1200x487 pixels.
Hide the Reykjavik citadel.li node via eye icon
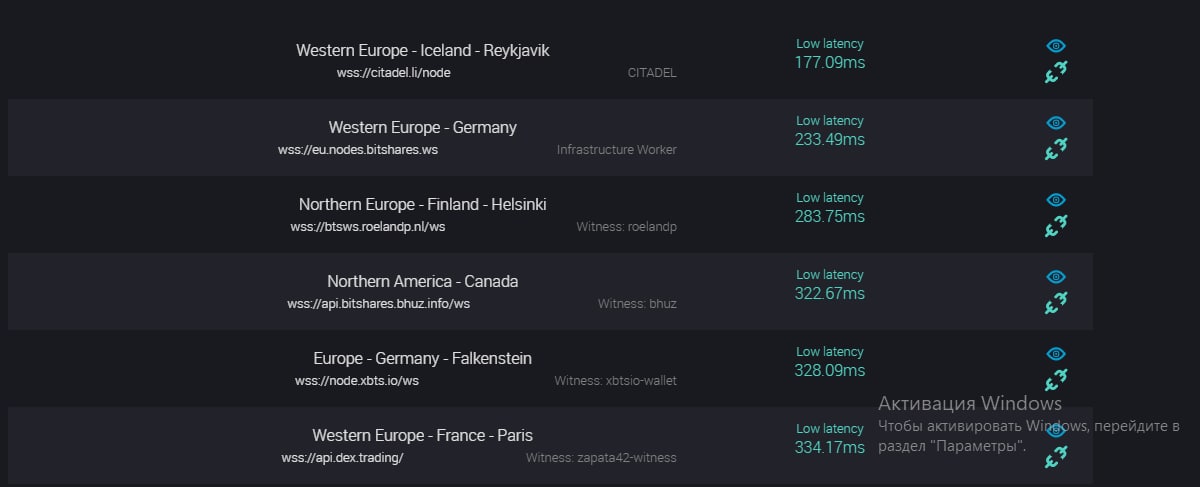(x=1056, y=46)
